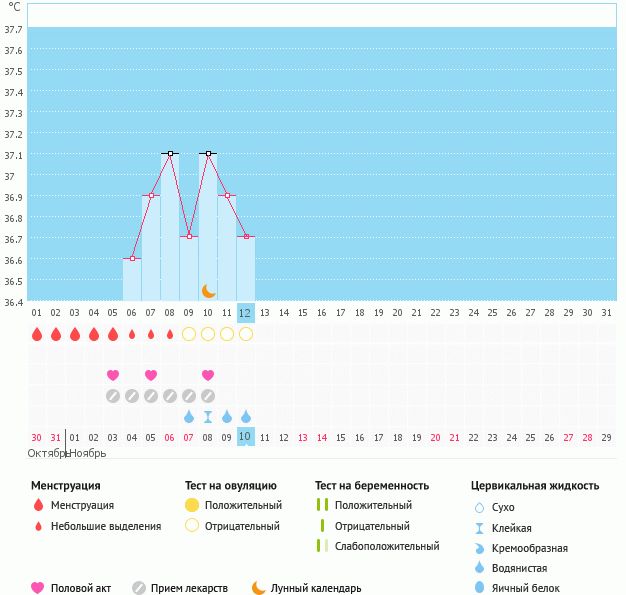Viewport: 626px width, 595px height.
Task: Click the Яичный белок legend drop icon
Action: click(x=479, y=588)
